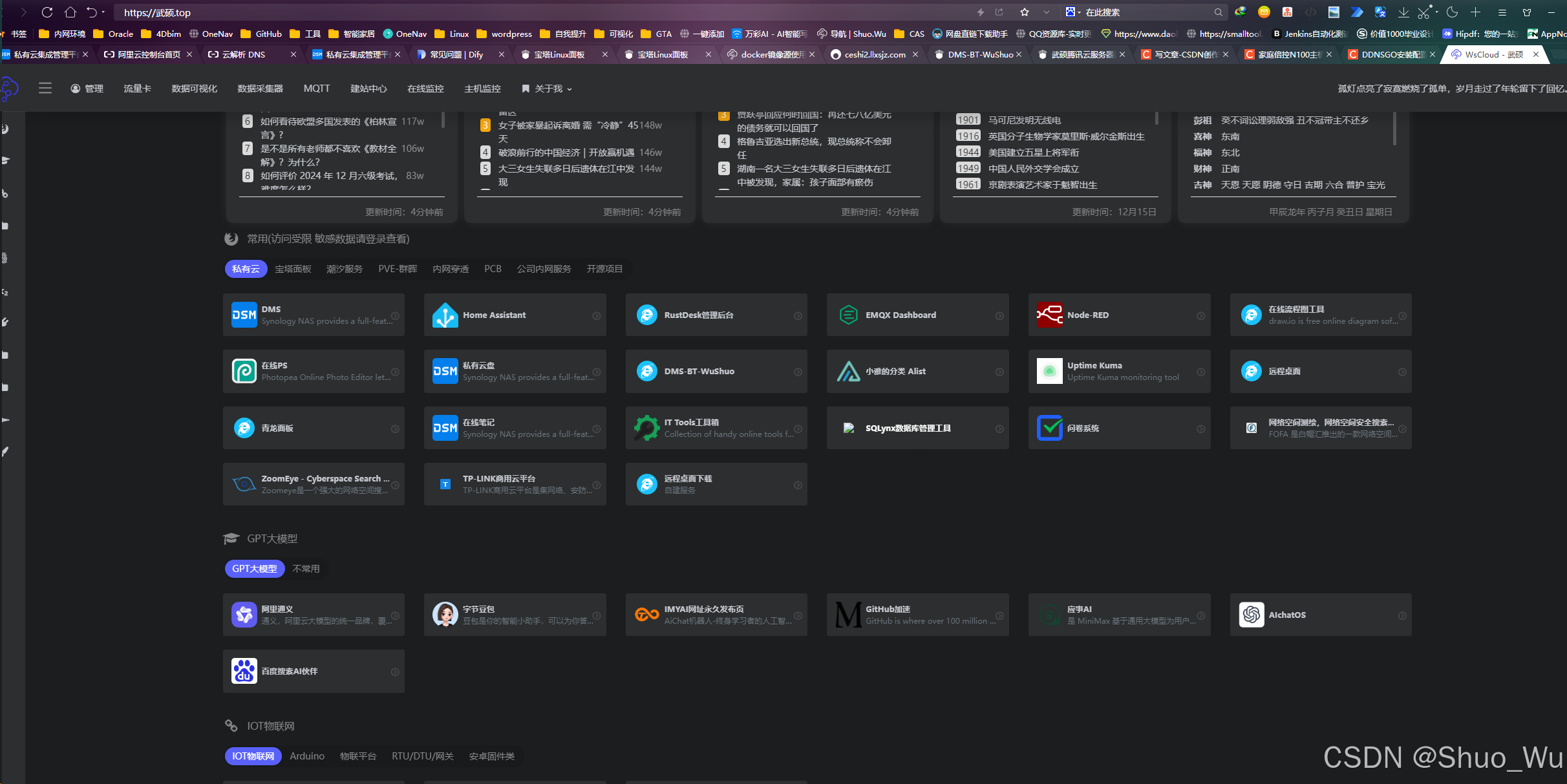Select the 不常用 tab under GPT大模型
This screenshot has height=784, width=1567.
(x=306, y=569)
